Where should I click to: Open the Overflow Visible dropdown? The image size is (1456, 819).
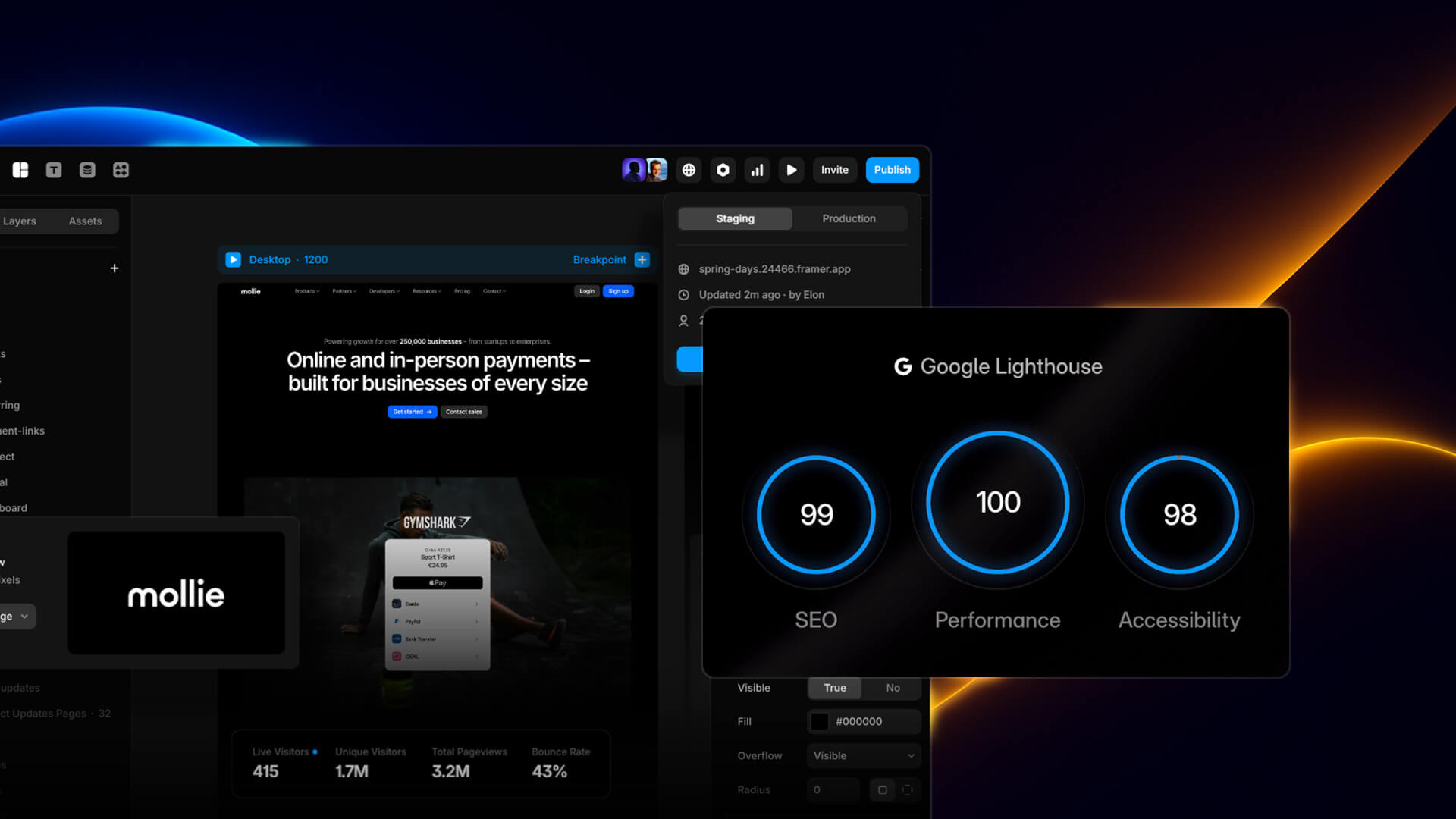[x=864, y=755]
